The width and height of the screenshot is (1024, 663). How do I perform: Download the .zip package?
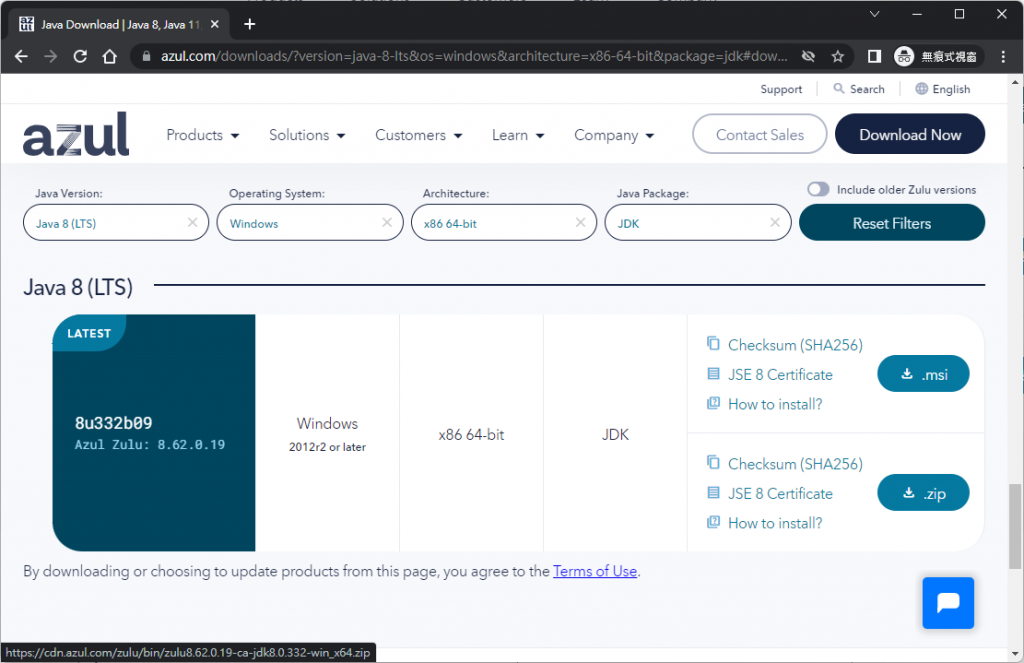click(923, 493)
